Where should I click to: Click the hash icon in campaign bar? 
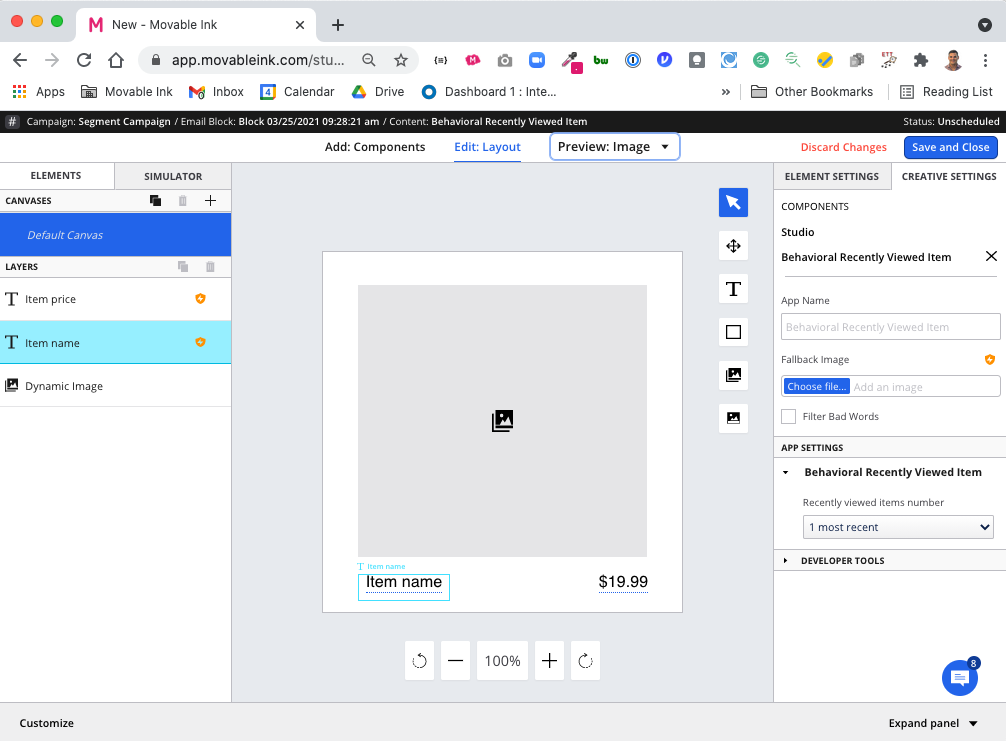click(x=12, y=121)
